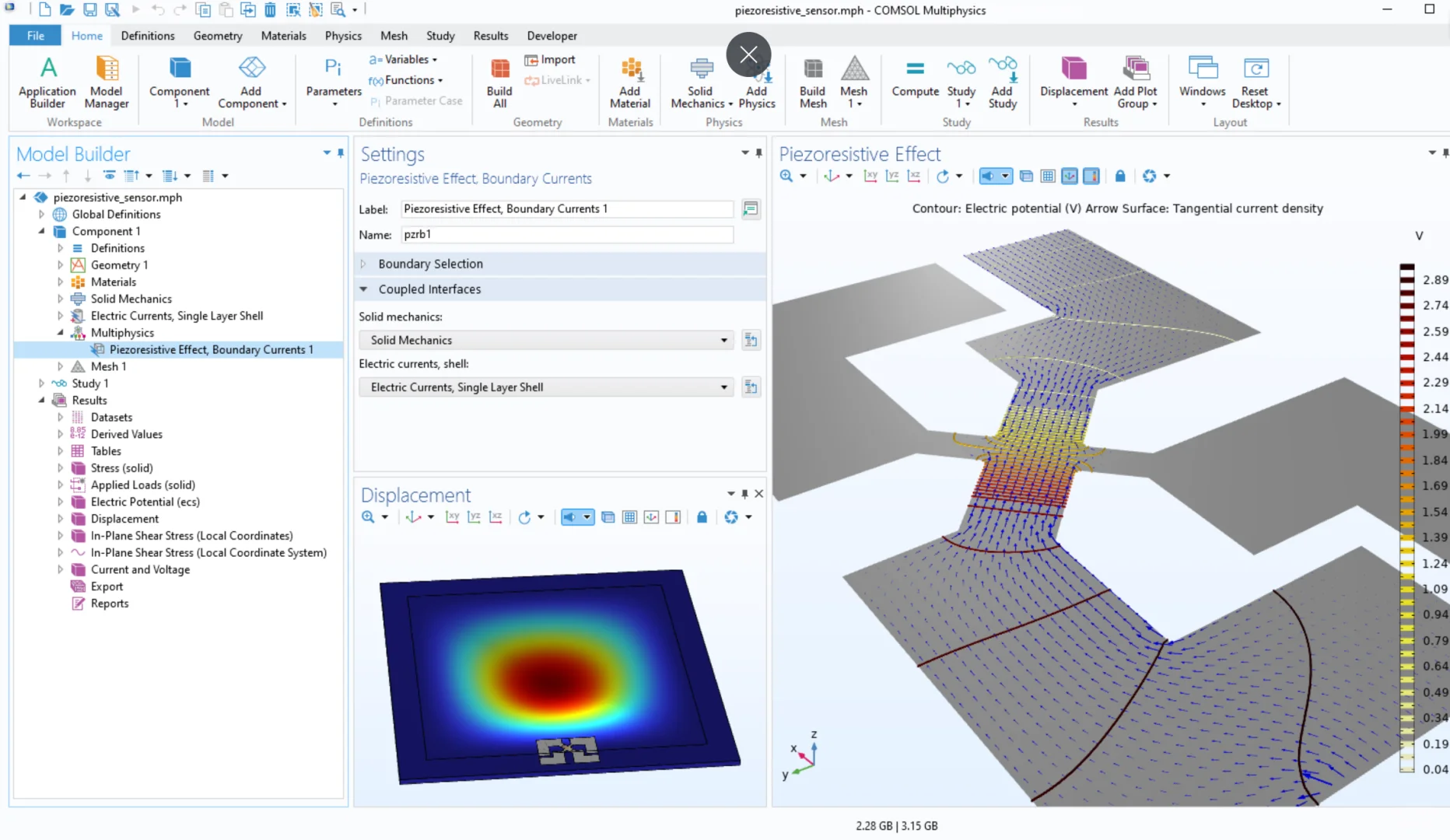1450x840 pixels.
Task: Go to default view in Piezoresistive Effect window
Action: (x=832, y=177)
